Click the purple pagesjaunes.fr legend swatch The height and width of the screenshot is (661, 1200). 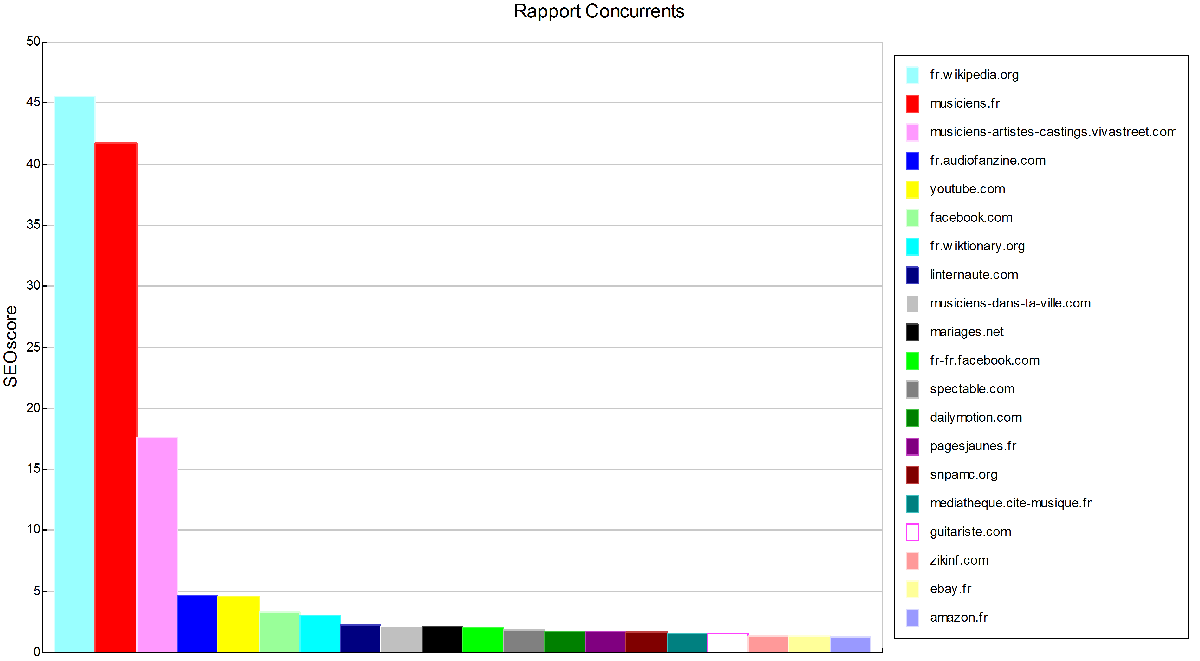click(x=912, y=446)
